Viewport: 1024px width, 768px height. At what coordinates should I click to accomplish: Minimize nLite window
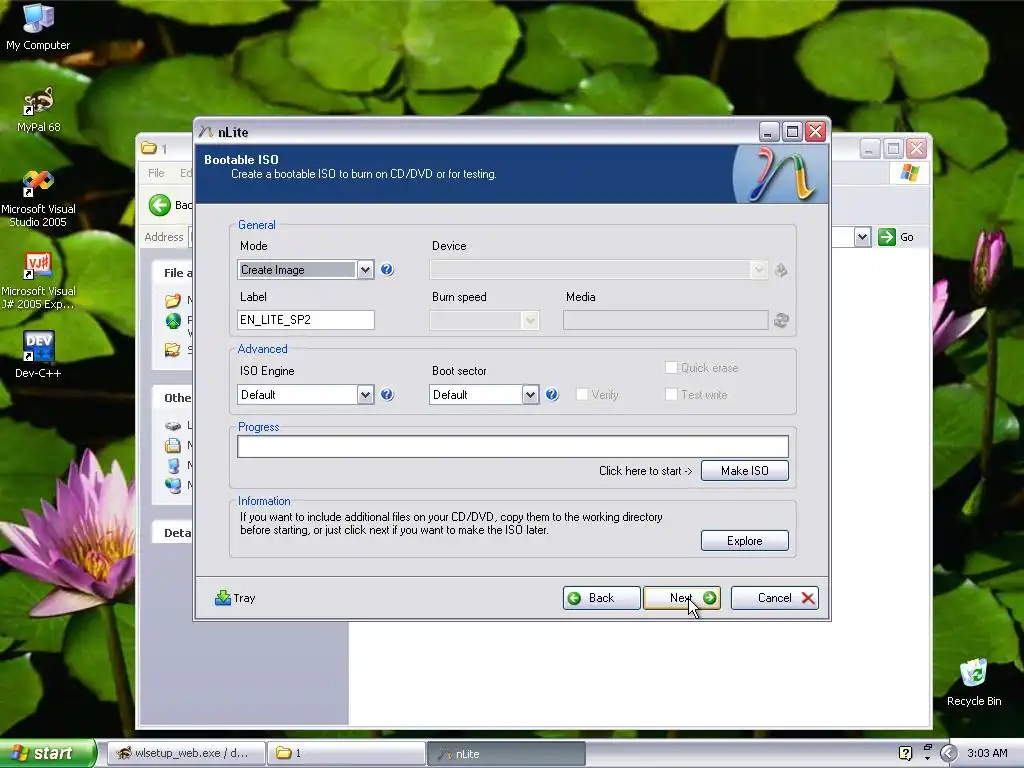pyautogui.click(x=769, y=132)
